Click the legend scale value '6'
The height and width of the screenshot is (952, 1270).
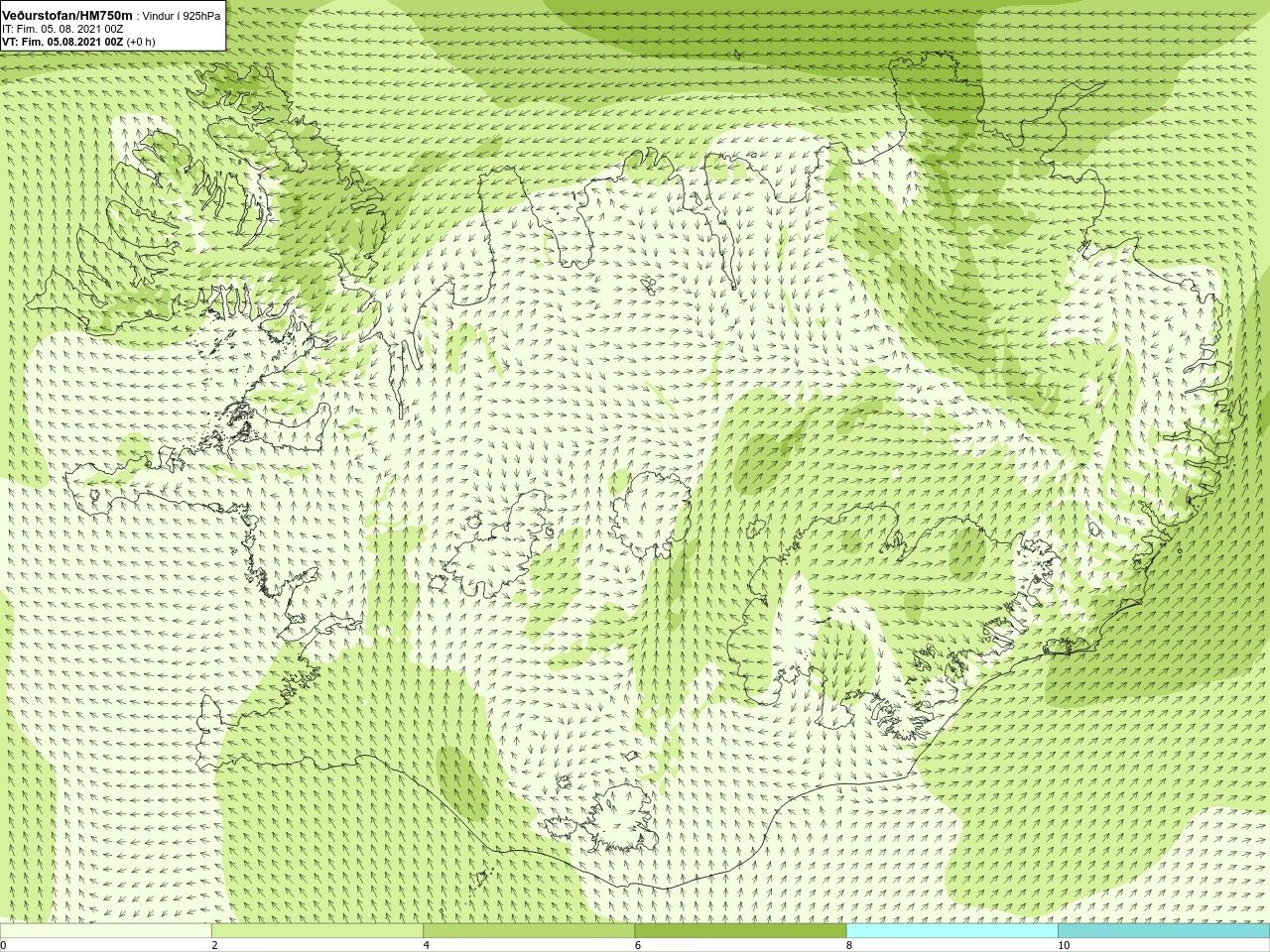point(638,945)
